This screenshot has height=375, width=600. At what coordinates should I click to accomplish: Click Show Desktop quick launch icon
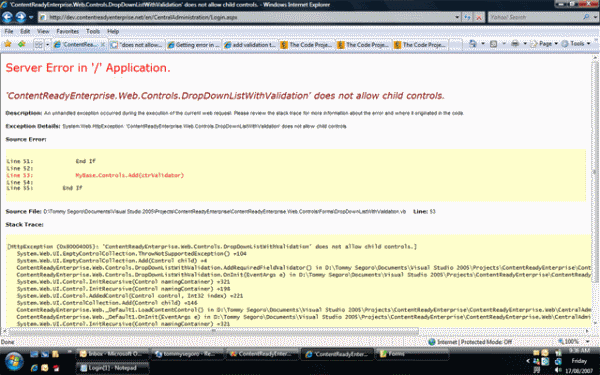coord(34,354)
